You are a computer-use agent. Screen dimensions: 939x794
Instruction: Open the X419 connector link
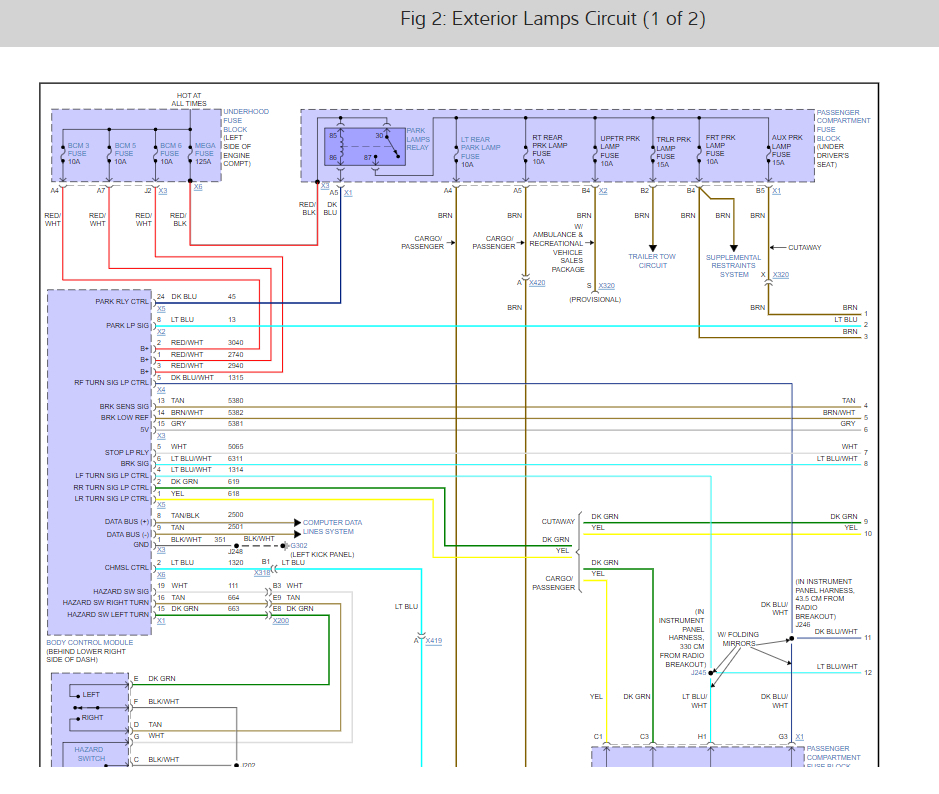[x=433, y=640]
